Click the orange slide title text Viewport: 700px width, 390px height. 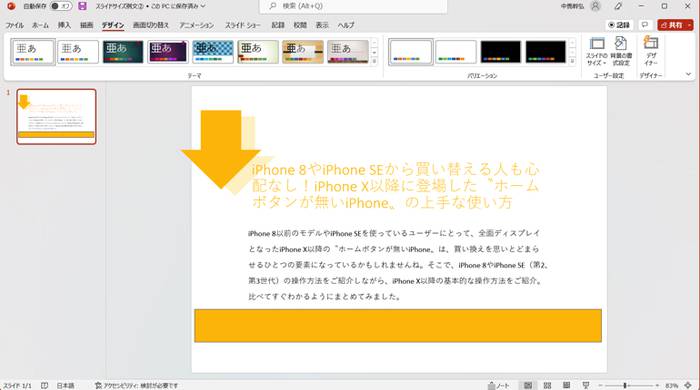click(x=396, y=186)
